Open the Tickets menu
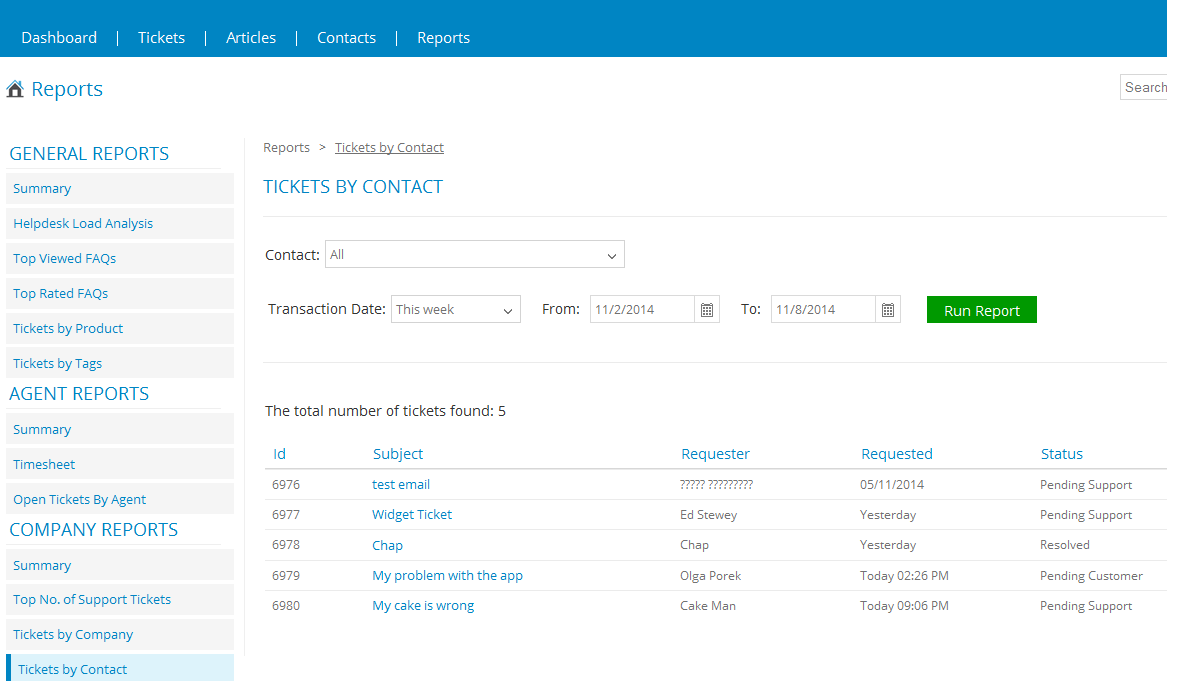This screenshot has width=1186, height=681. pos(161,38)
